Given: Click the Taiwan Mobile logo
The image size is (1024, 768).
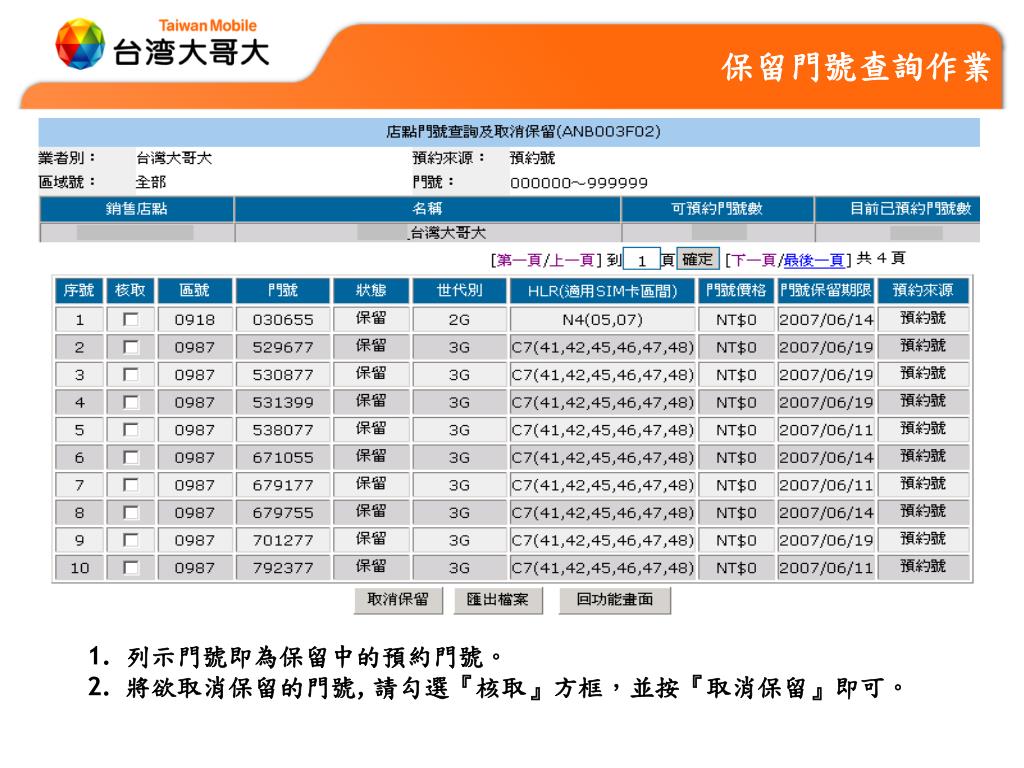Looking at the screenshot, I should [x=162, y=44].
